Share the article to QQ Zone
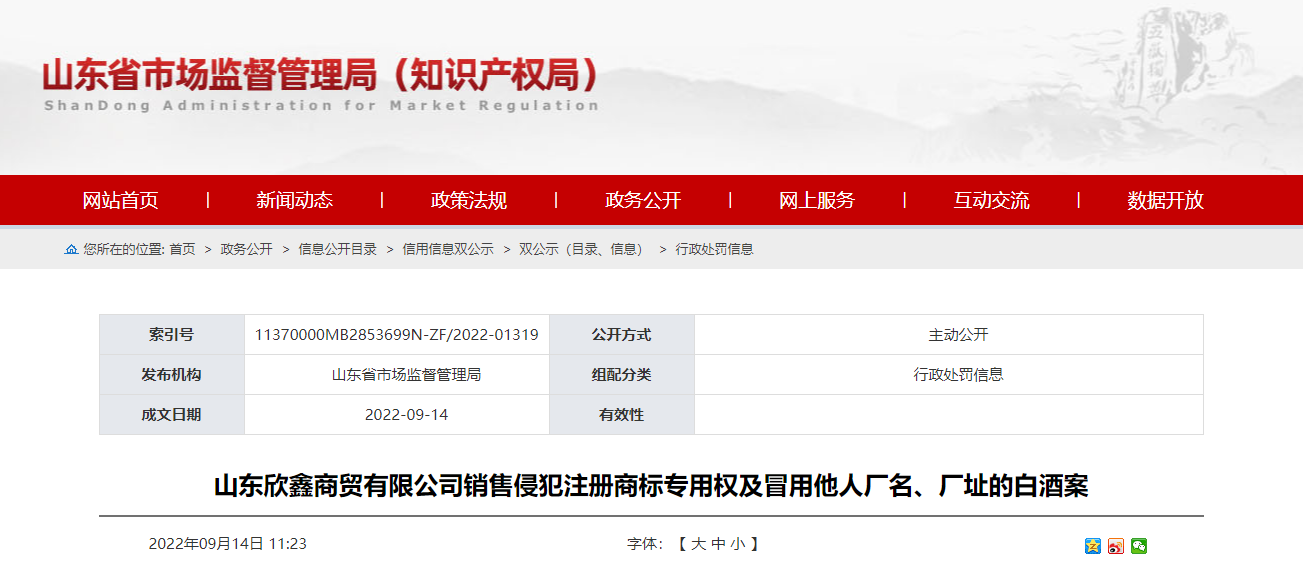Image resolution: width=1303 pixels, height=581 pixels. pyautogui.click(x=1092, y=545)
